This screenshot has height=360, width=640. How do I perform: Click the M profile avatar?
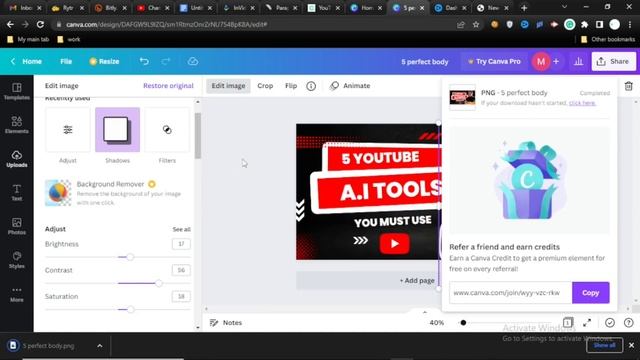(541, 62)
